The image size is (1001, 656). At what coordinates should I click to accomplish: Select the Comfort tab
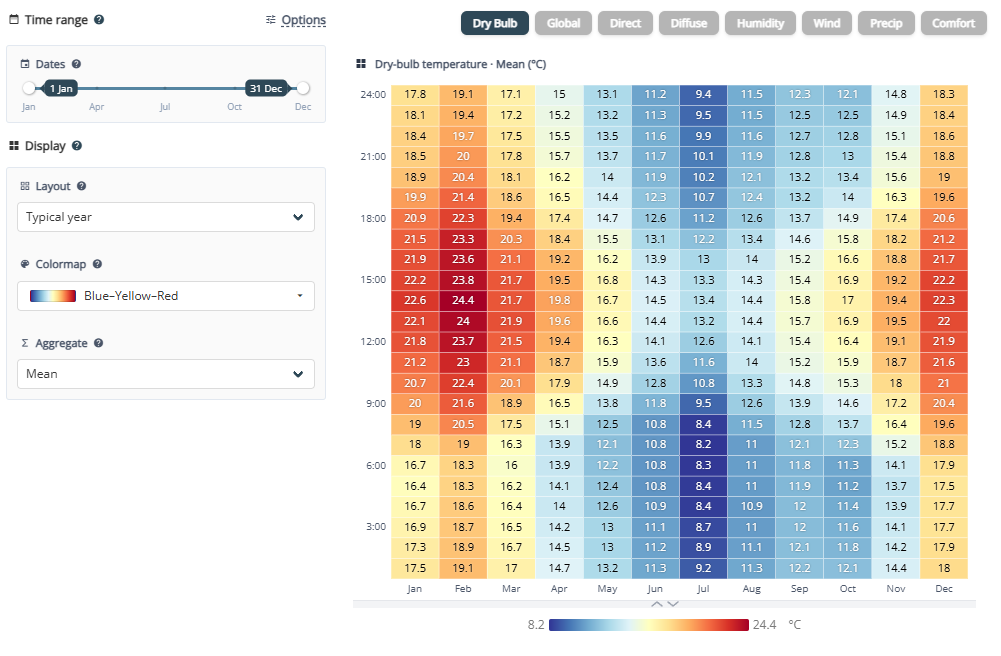(x=953, y=24)
